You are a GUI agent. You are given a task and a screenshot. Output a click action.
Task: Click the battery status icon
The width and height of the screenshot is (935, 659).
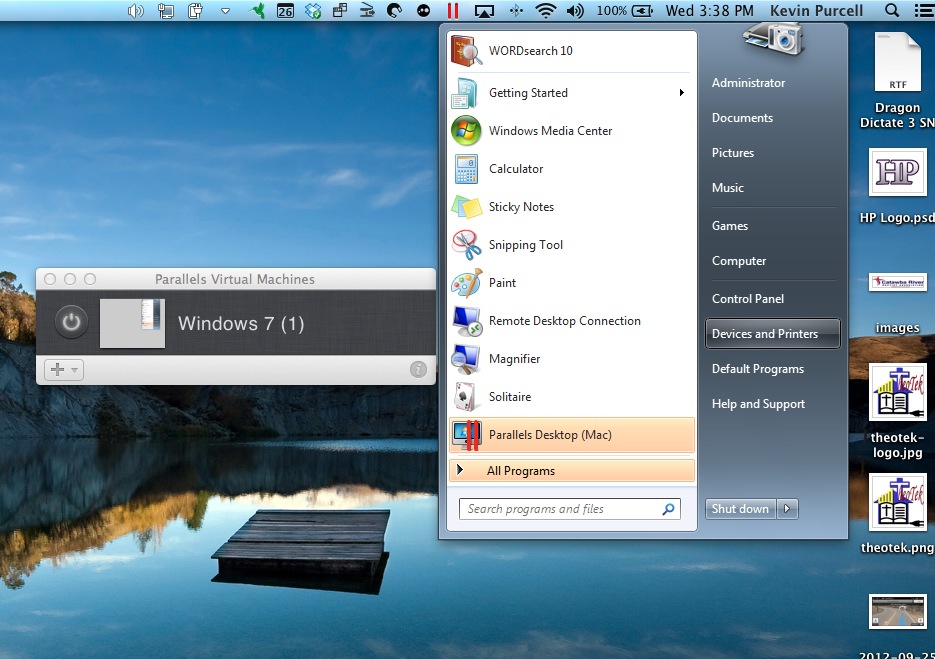tap(642, 10)
